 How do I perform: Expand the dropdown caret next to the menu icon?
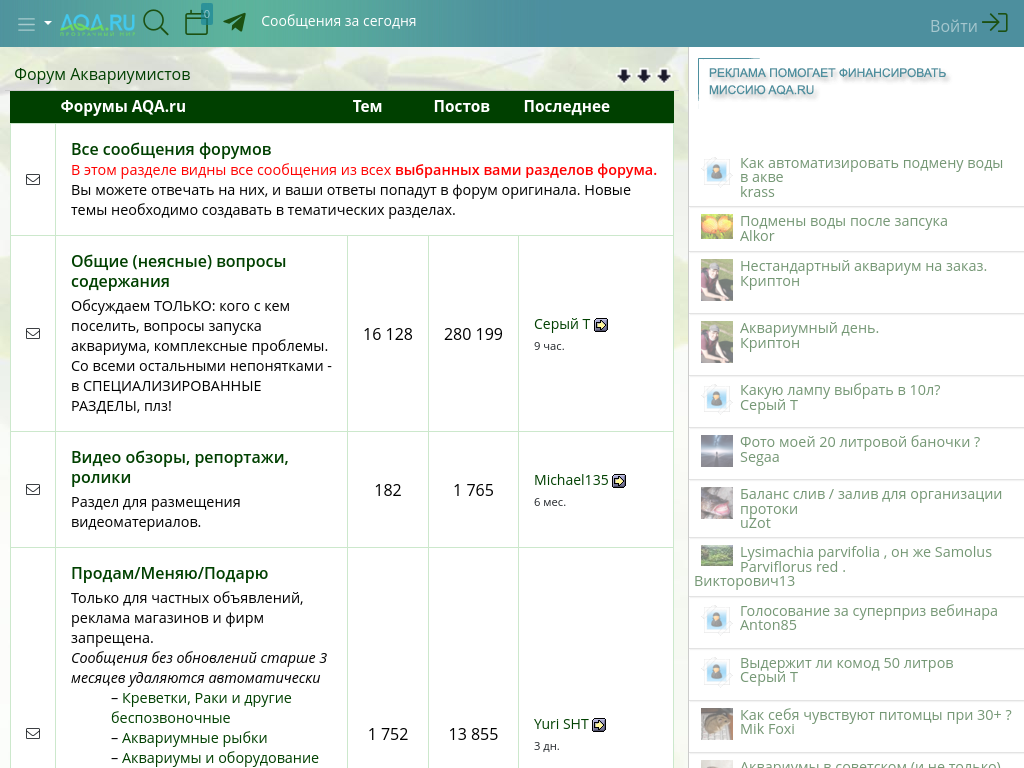point(48,24)
